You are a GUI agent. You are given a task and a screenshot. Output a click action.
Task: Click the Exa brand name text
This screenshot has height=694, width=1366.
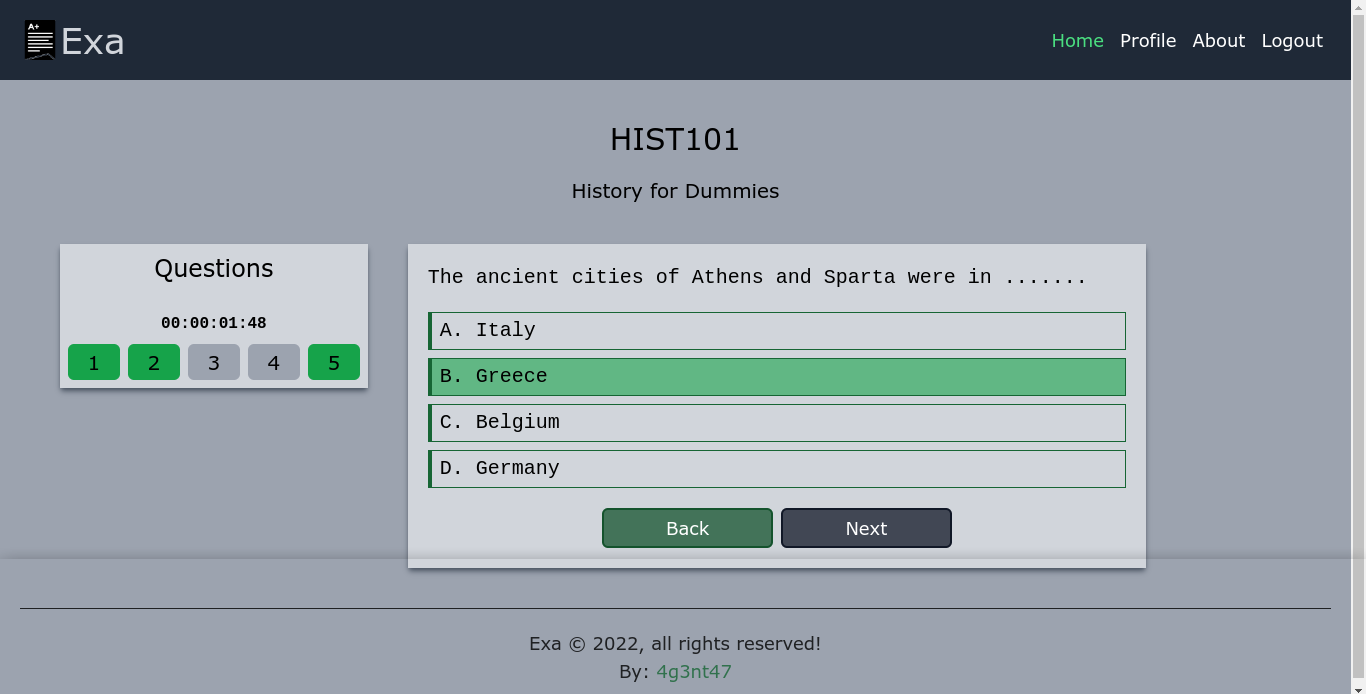coord(93,42)
